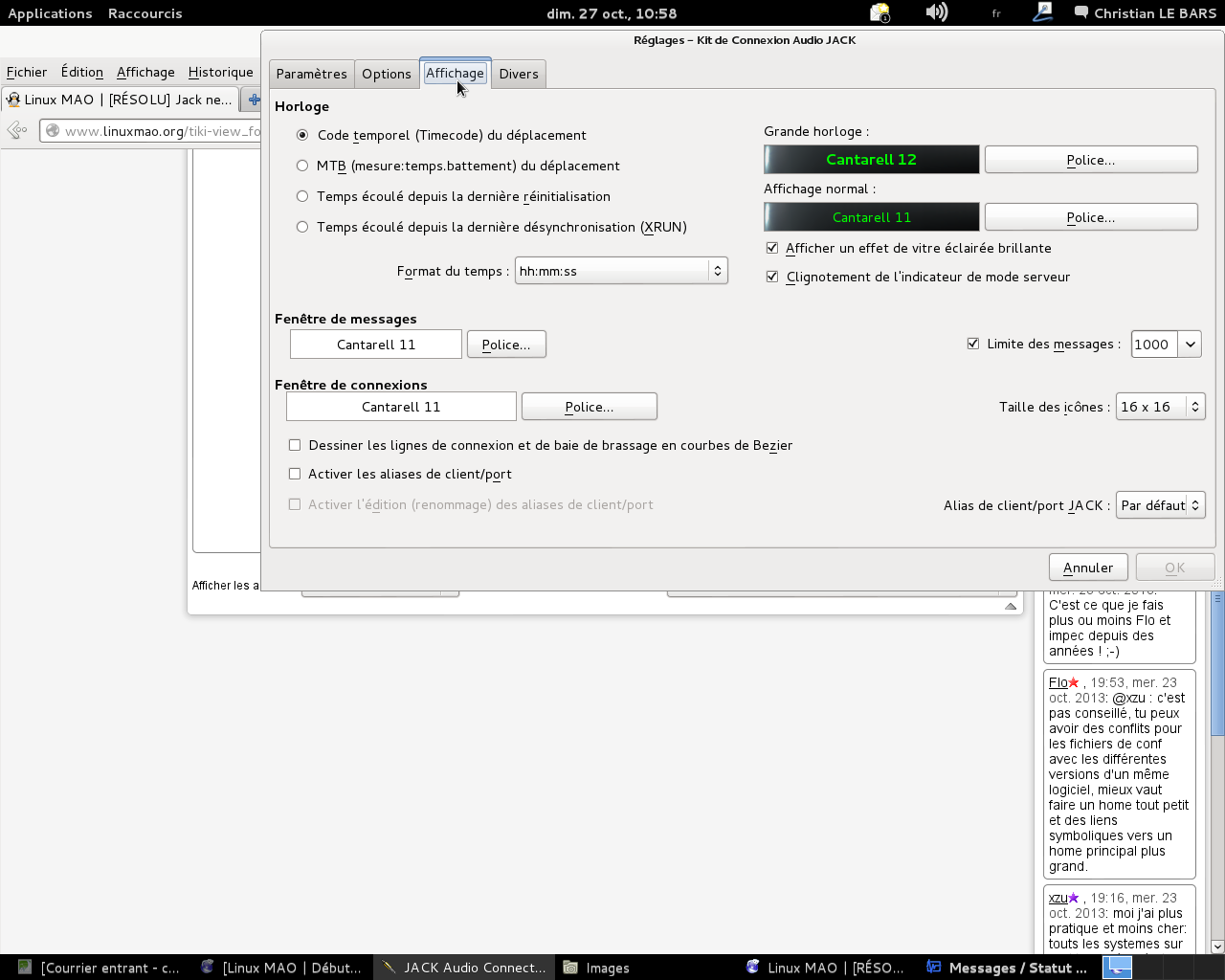1225x980 pixels.
Task: Click Police button for Fenêtre de connexions
Action: click(590, 407)
